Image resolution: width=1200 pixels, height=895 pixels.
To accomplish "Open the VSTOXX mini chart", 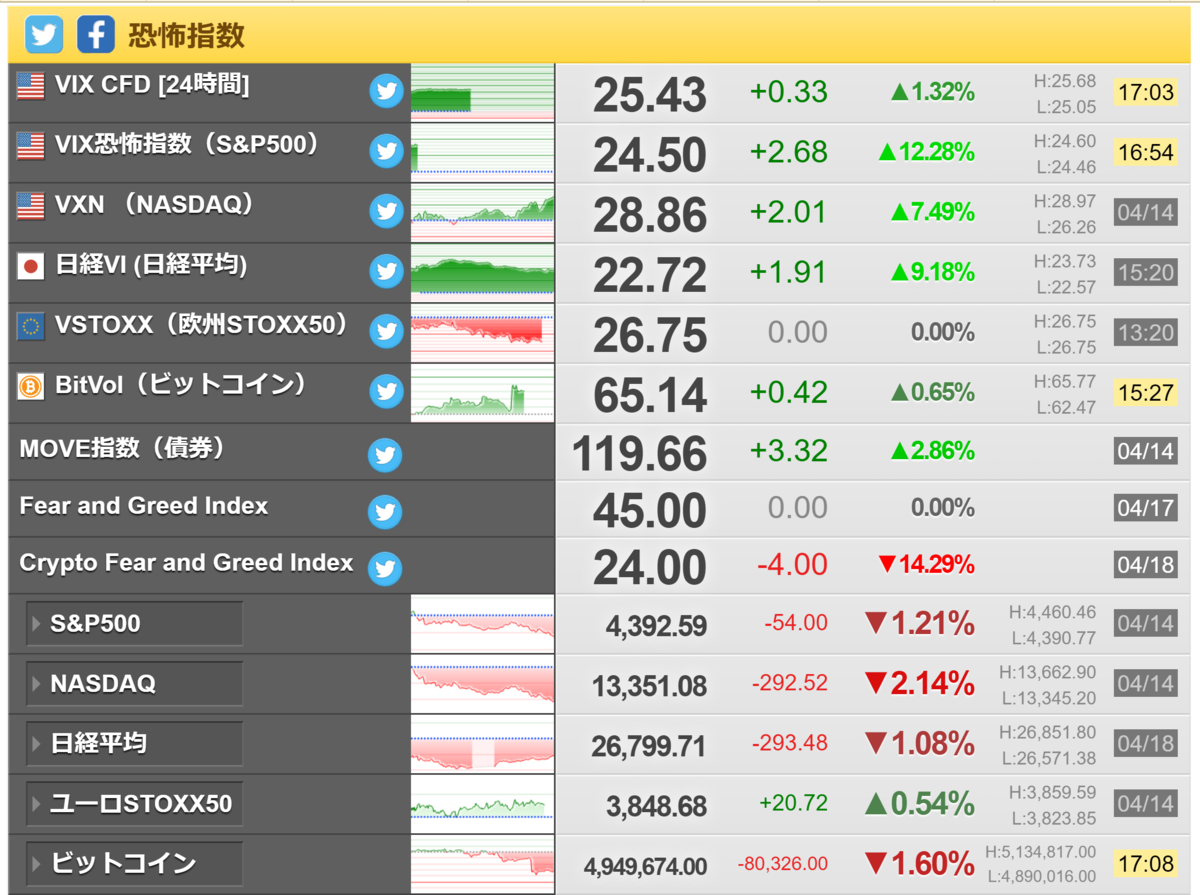I will pyautogui.click(x=483, y=332).
